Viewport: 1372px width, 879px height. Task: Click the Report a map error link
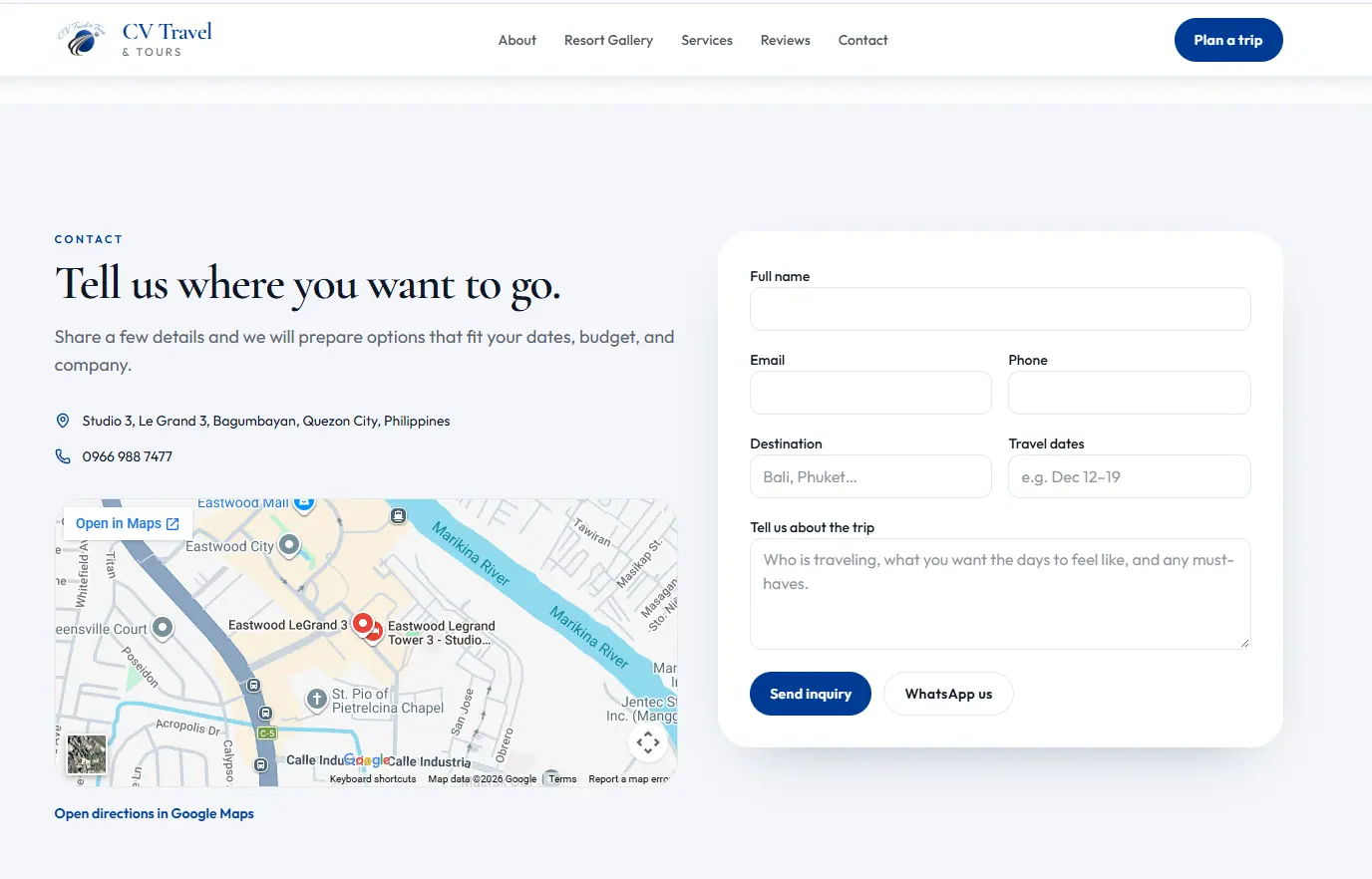(x=628, y=779)
